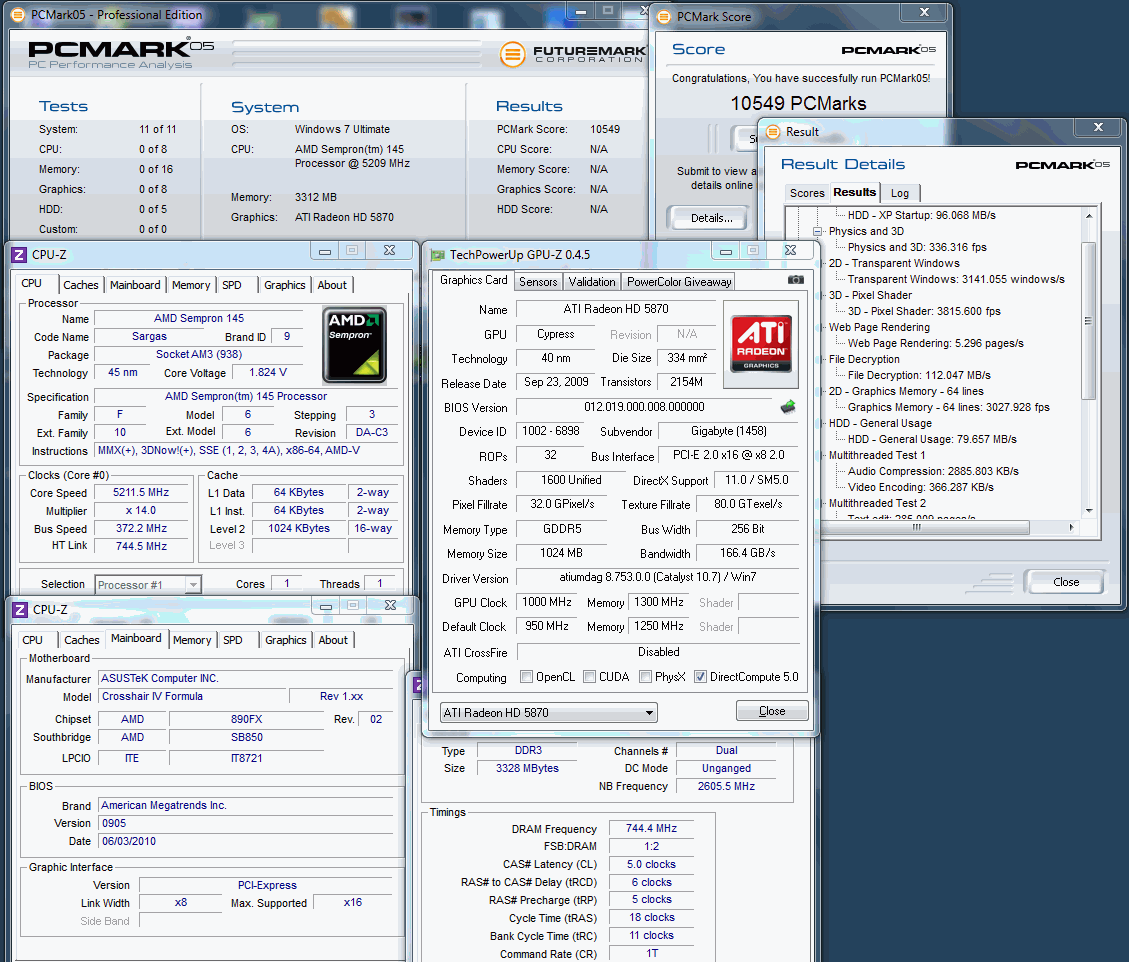Click the Z icon in the CPU-Z motherboard window's title bar

pos(20,610)
